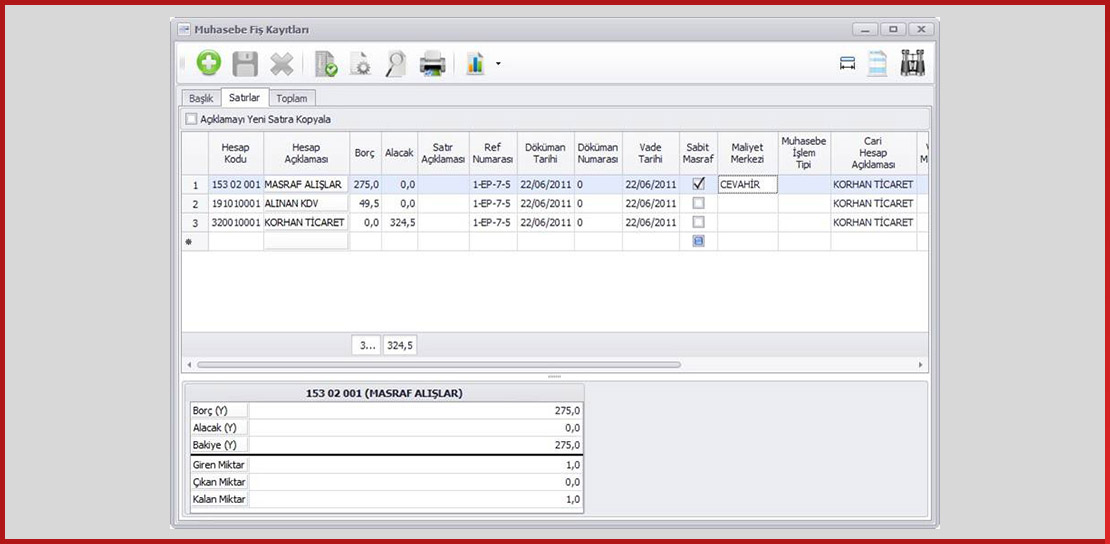This screenshot has width=1110, height=544.
Task: Click right arrow of horizontal scrollbar
Action: tap(921, 365)
